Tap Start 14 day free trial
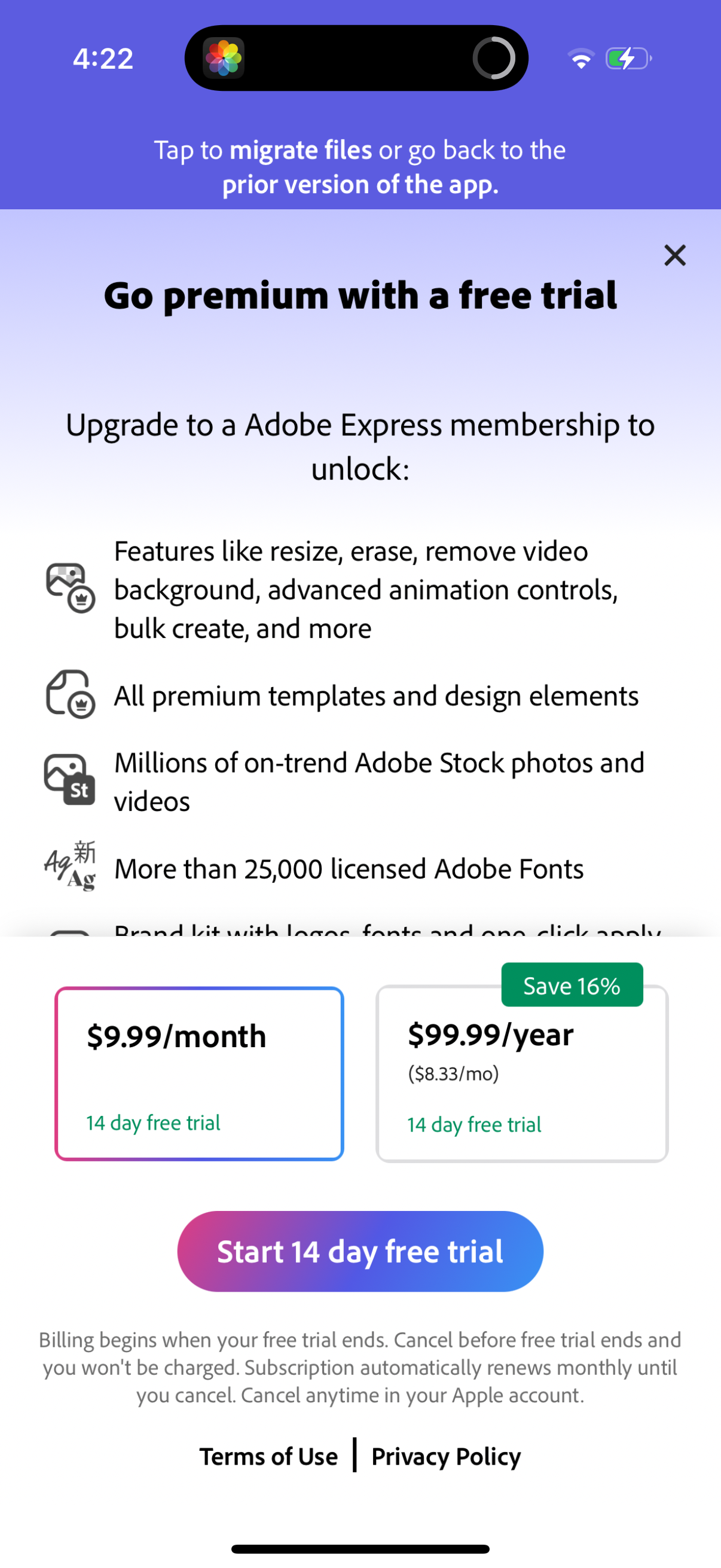This screenshot has width=721, height=1568. 360,1252
